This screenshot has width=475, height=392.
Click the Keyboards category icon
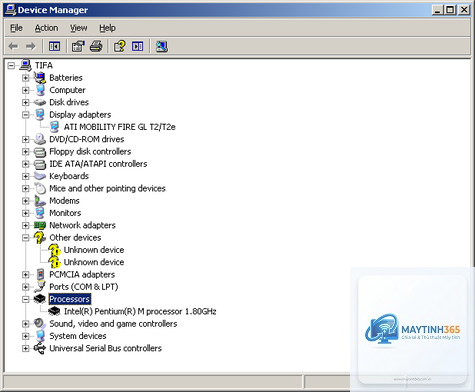(40, 176)
